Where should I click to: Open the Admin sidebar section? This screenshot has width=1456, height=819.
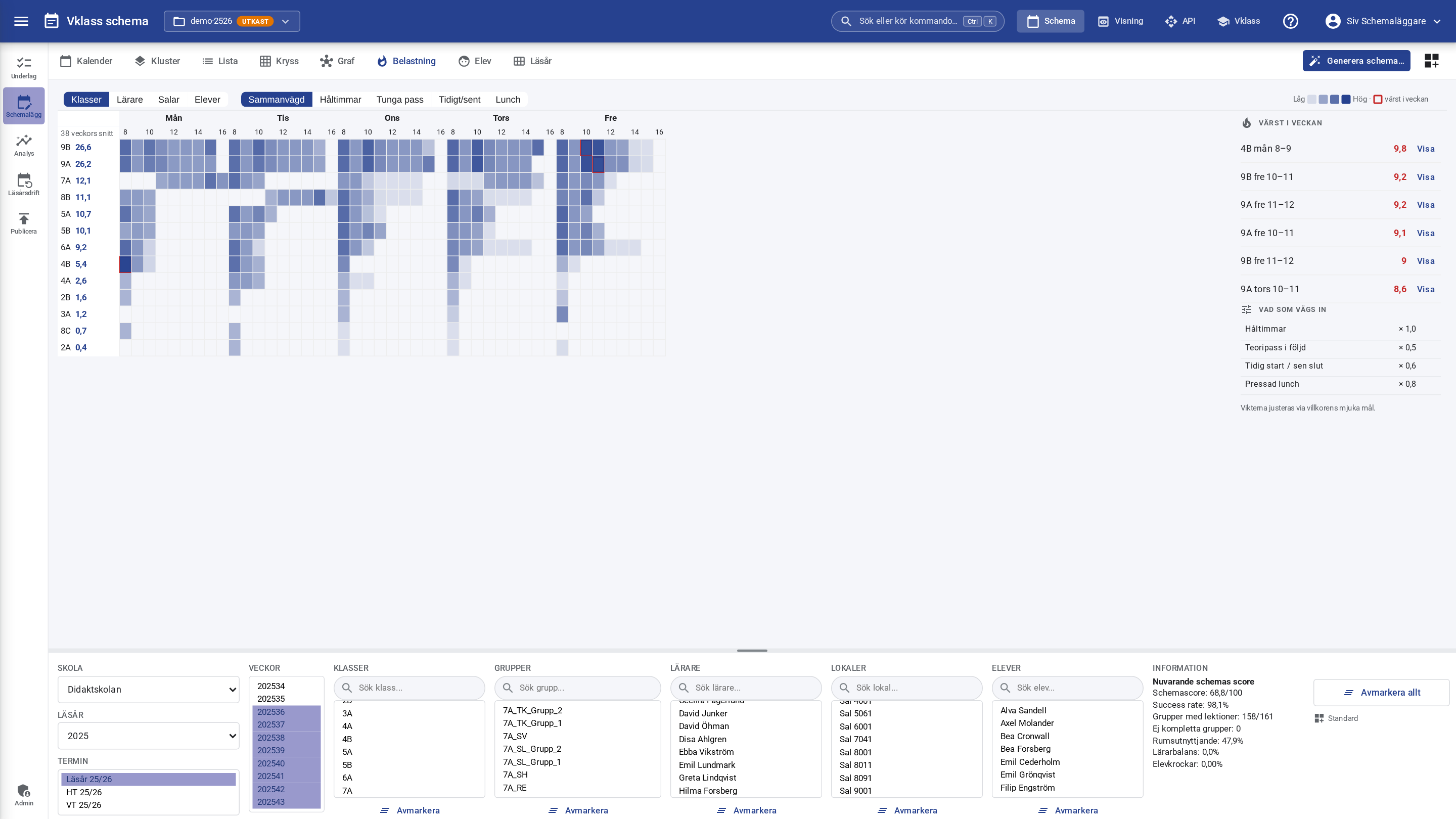pyautogui.click(x=24, y=795)
